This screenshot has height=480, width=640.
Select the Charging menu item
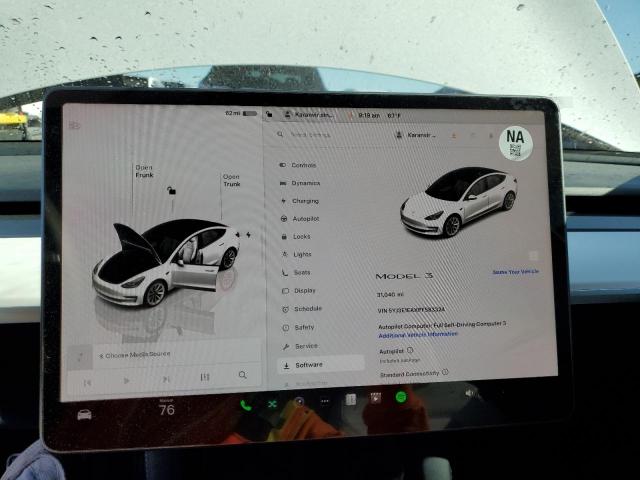pos(300,201)
